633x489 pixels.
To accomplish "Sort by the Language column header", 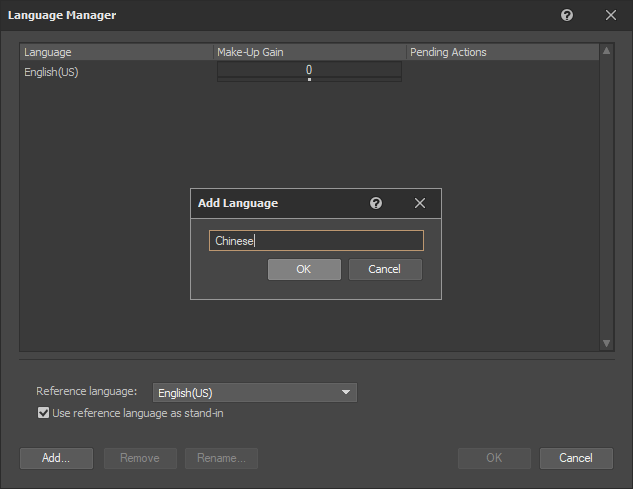I will [x=117, y=52].
